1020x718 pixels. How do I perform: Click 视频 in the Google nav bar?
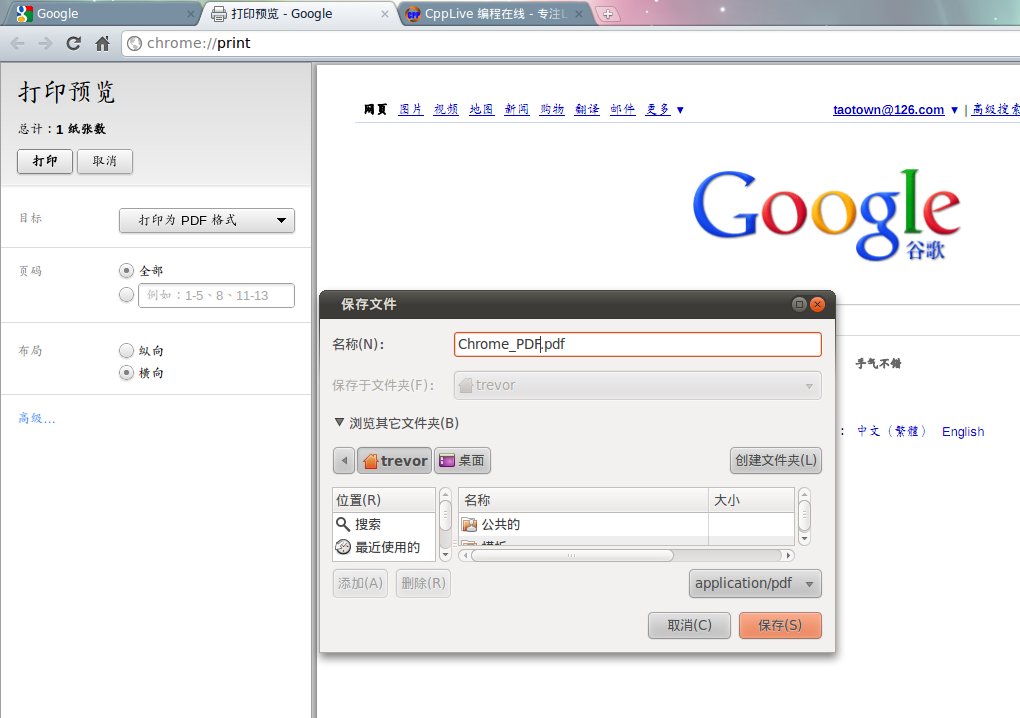click(446, 109)
